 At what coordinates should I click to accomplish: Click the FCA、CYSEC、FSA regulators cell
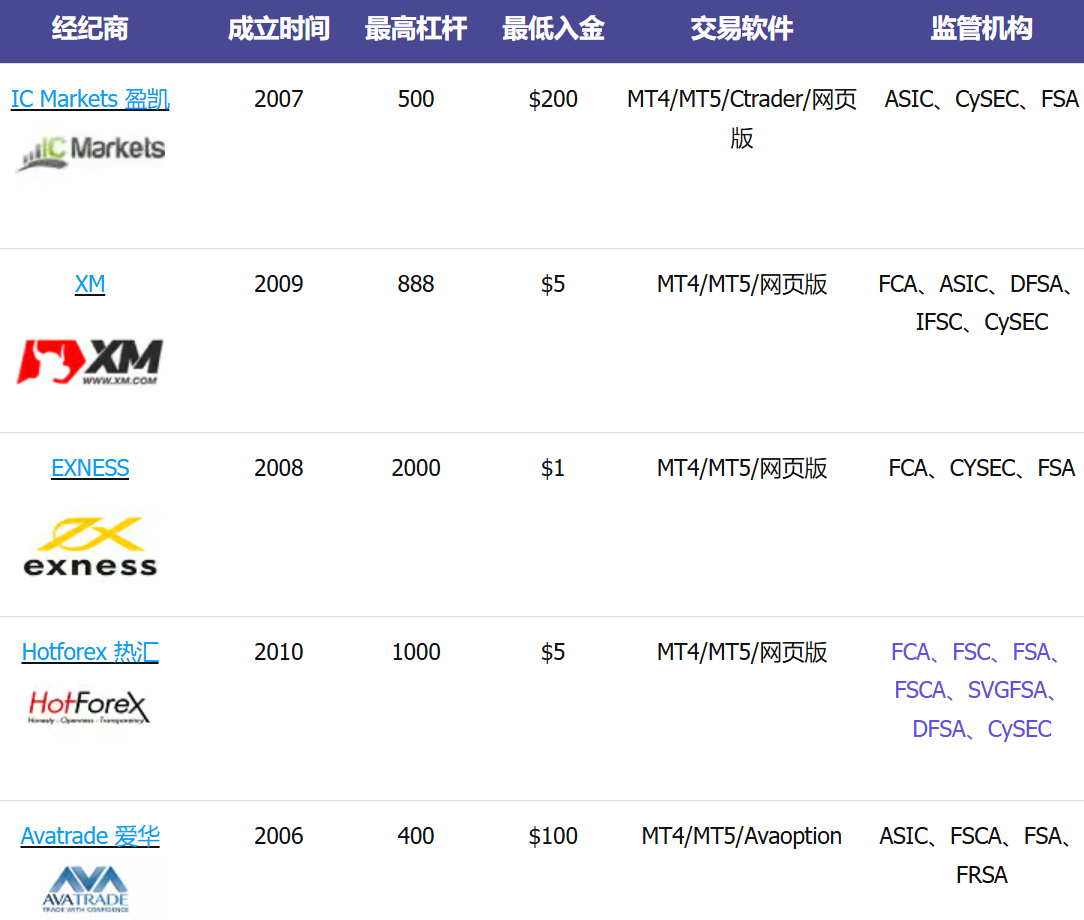click(x=982, y=468)
